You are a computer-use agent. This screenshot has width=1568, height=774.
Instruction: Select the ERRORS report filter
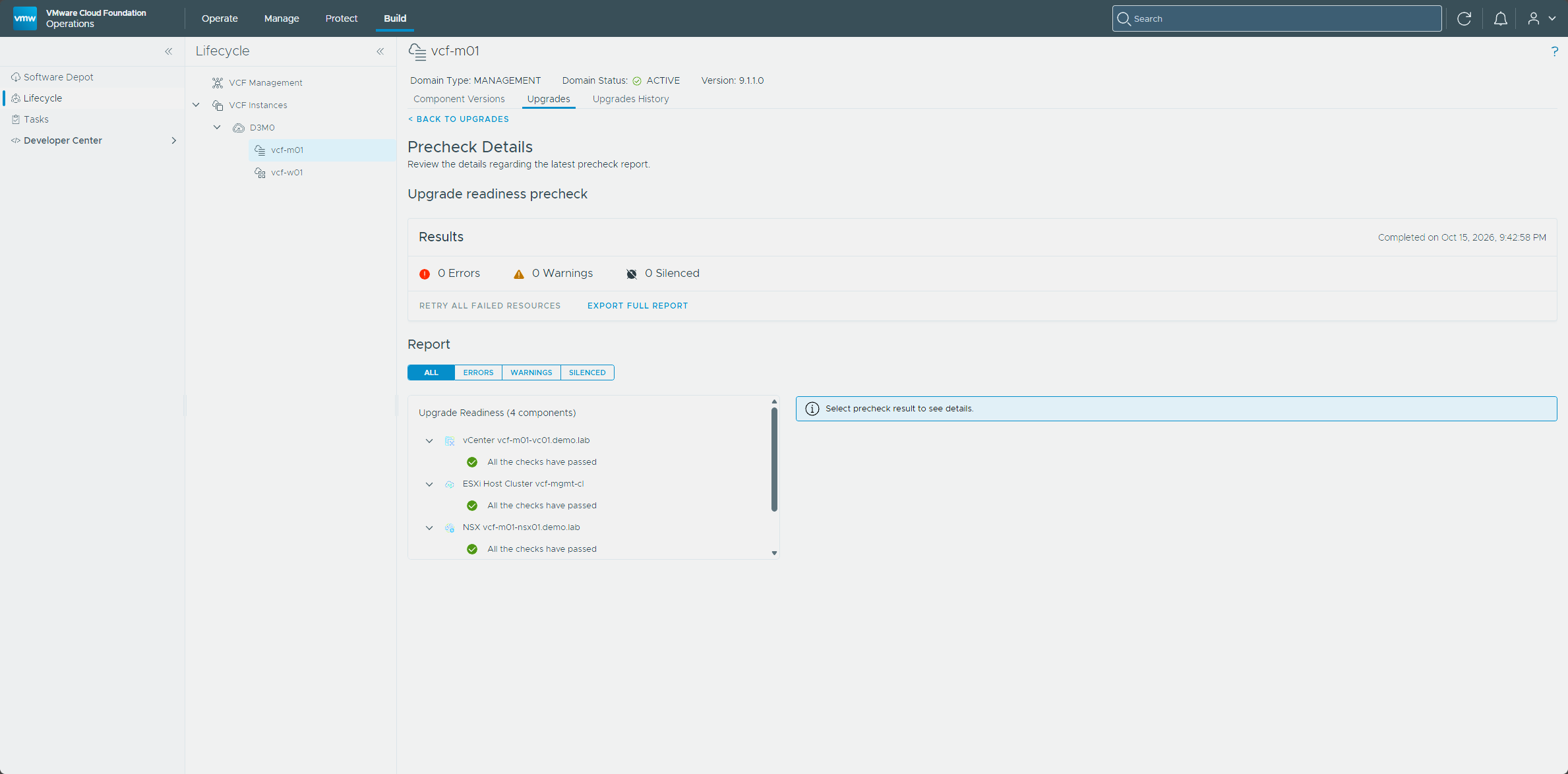tap(478, 372)
